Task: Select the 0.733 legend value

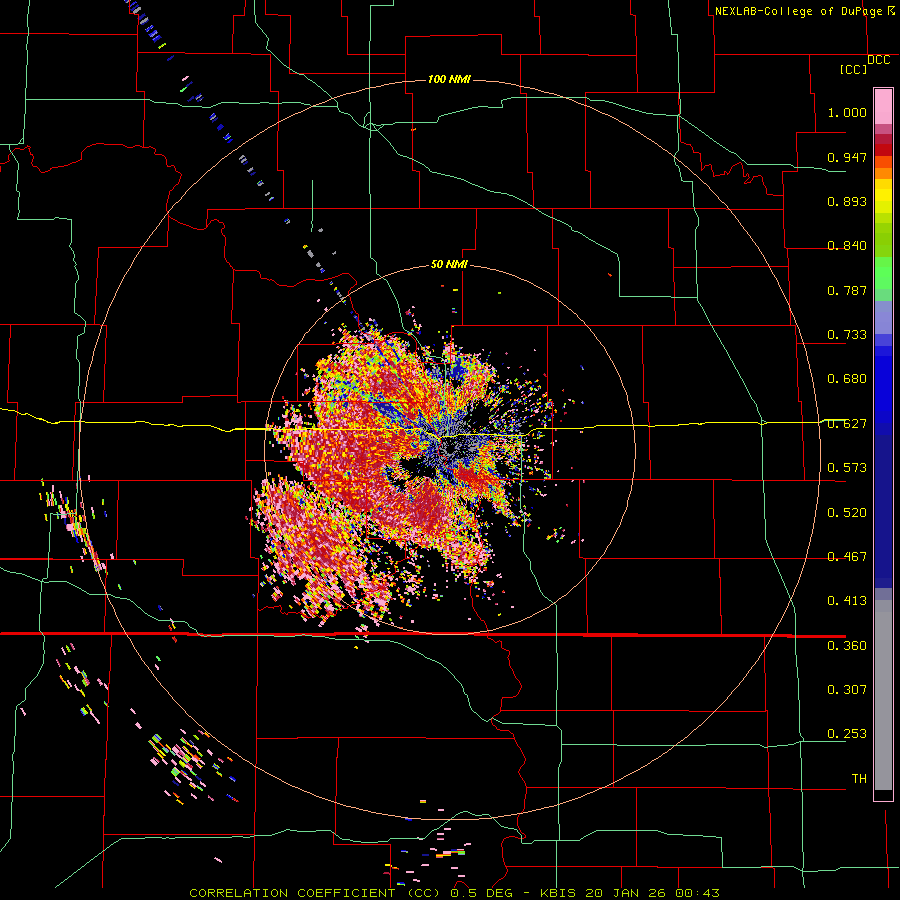Action: tap(847, 335)
